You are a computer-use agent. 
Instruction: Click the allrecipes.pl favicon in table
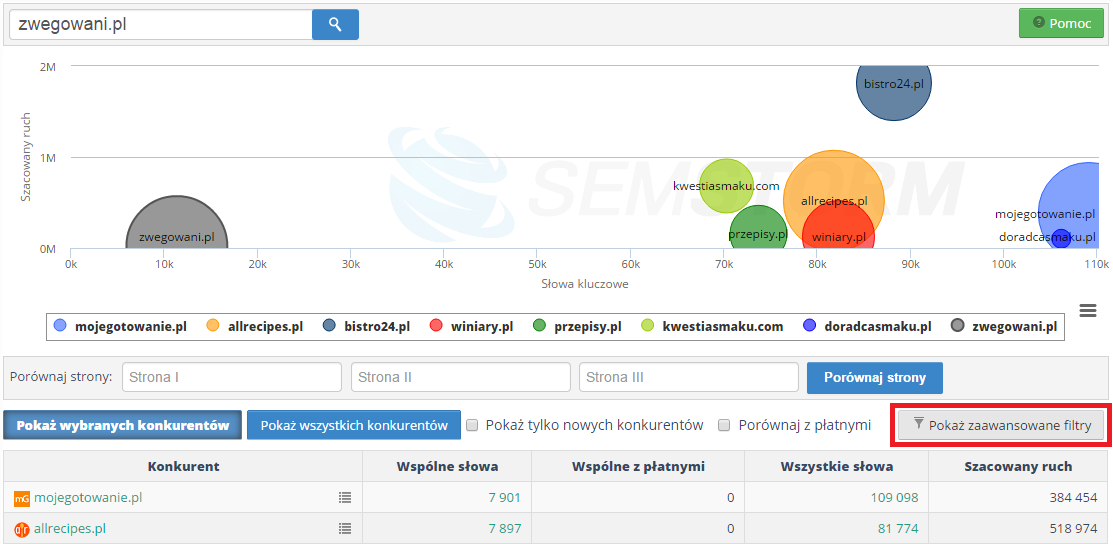21,529
